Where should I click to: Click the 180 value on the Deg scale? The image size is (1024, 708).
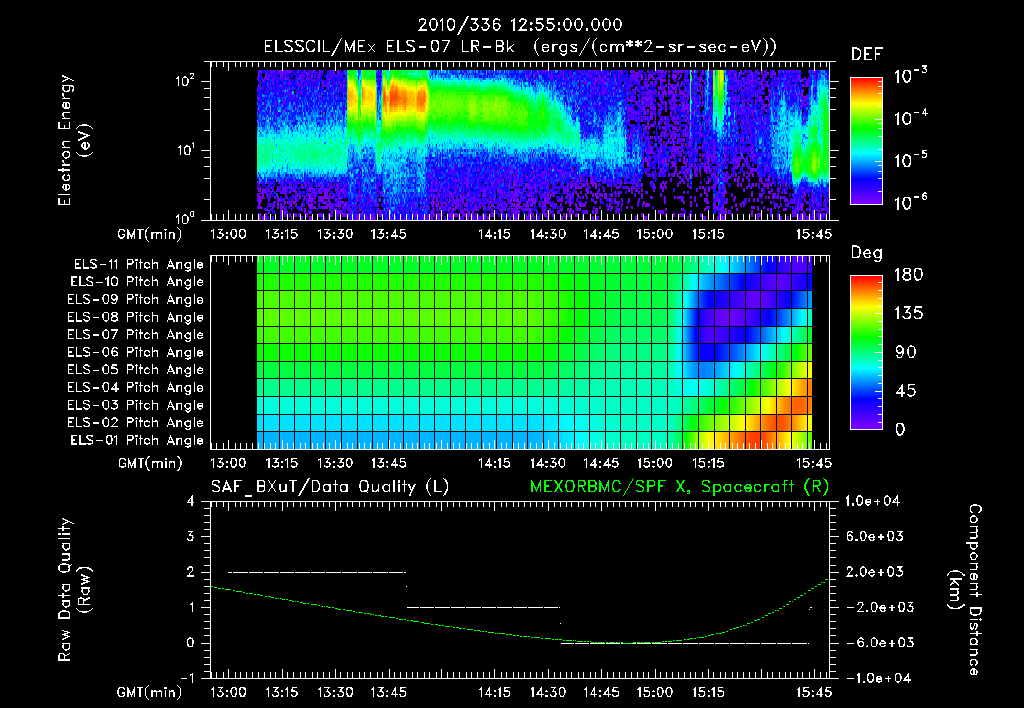(908, 275)
